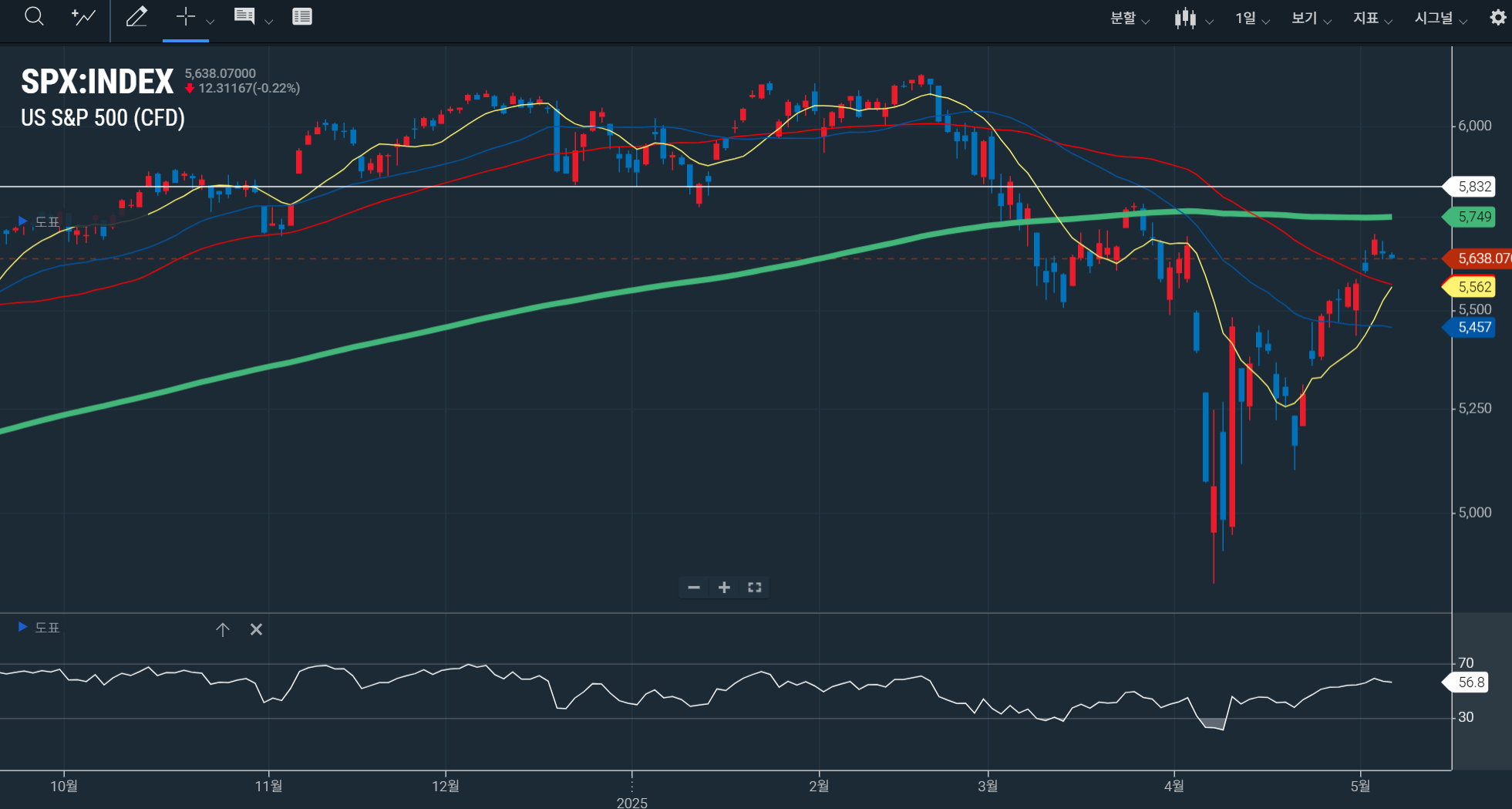Close the RSI indicator panel
The image size is (1512, 809).
point(257,629)
